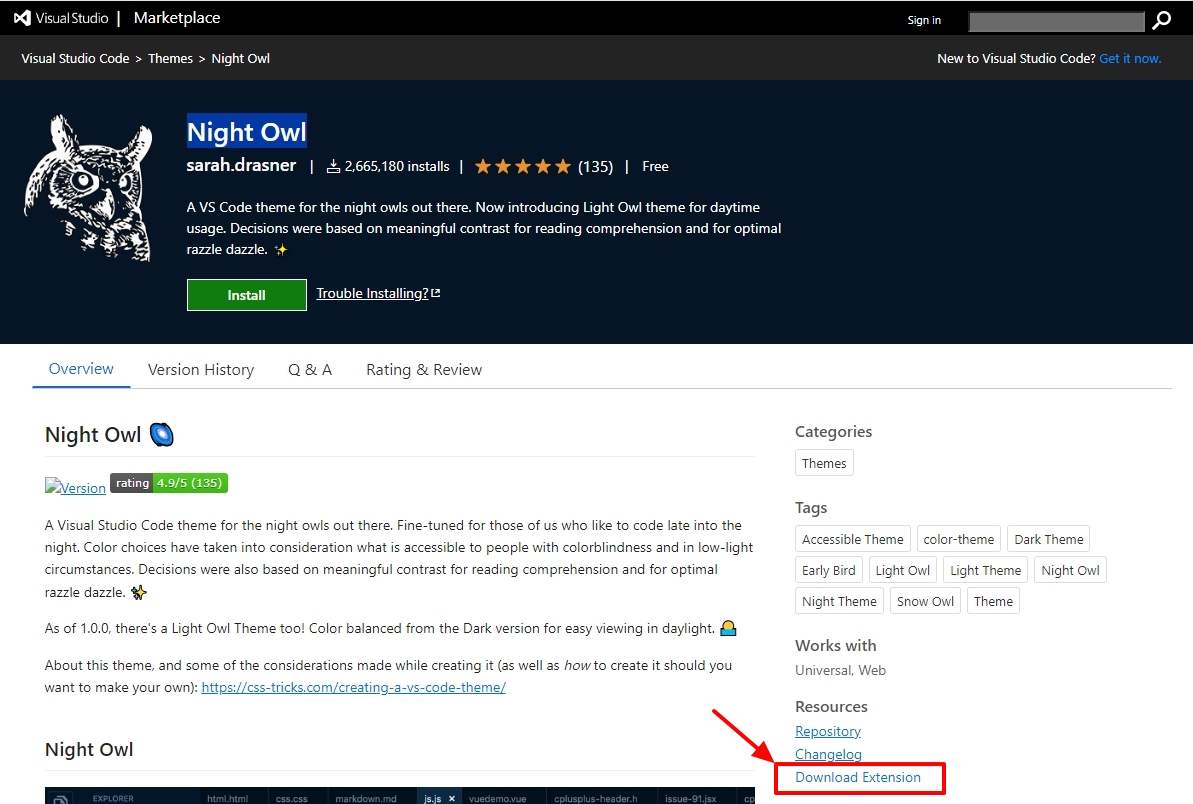Viewport: 1193px width, 804px height.
Task: Click the Accessible Theme tag
Action: pos(853,539)
